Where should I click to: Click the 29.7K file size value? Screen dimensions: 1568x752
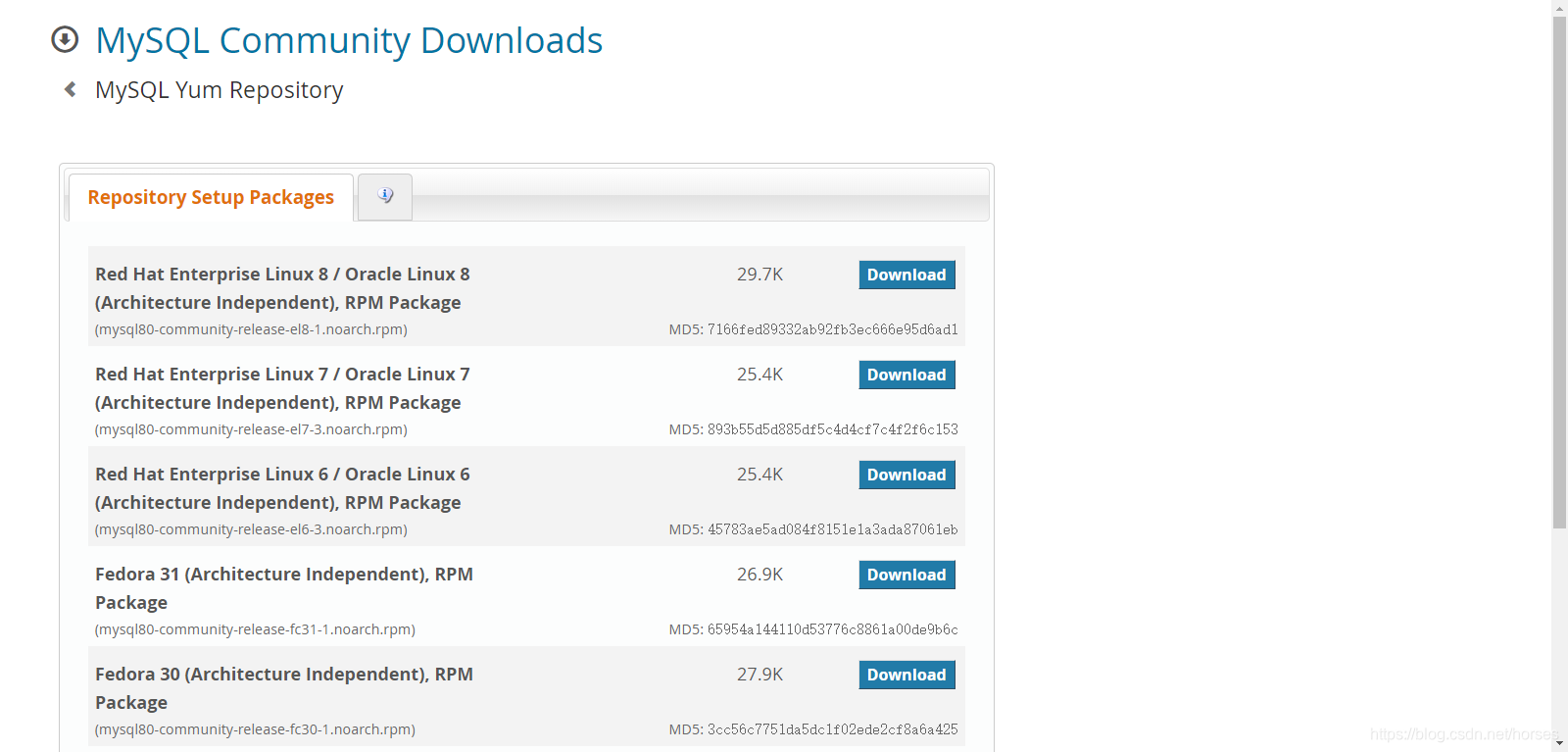tap(759, 275)
